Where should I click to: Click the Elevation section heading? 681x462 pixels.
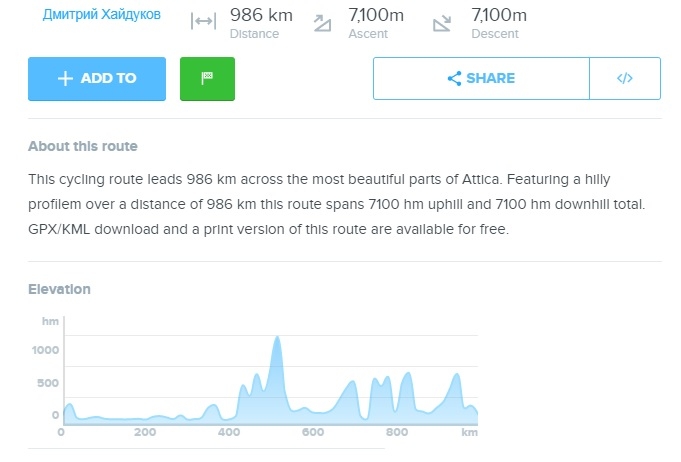pyautogui.click(x=59, y=289)
